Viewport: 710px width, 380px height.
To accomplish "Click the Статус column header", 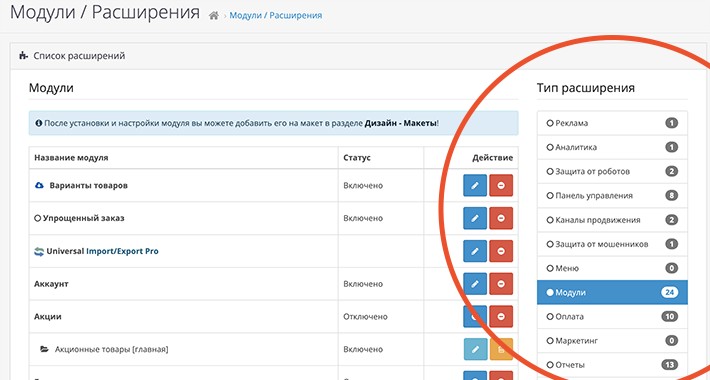I will 357,158.
